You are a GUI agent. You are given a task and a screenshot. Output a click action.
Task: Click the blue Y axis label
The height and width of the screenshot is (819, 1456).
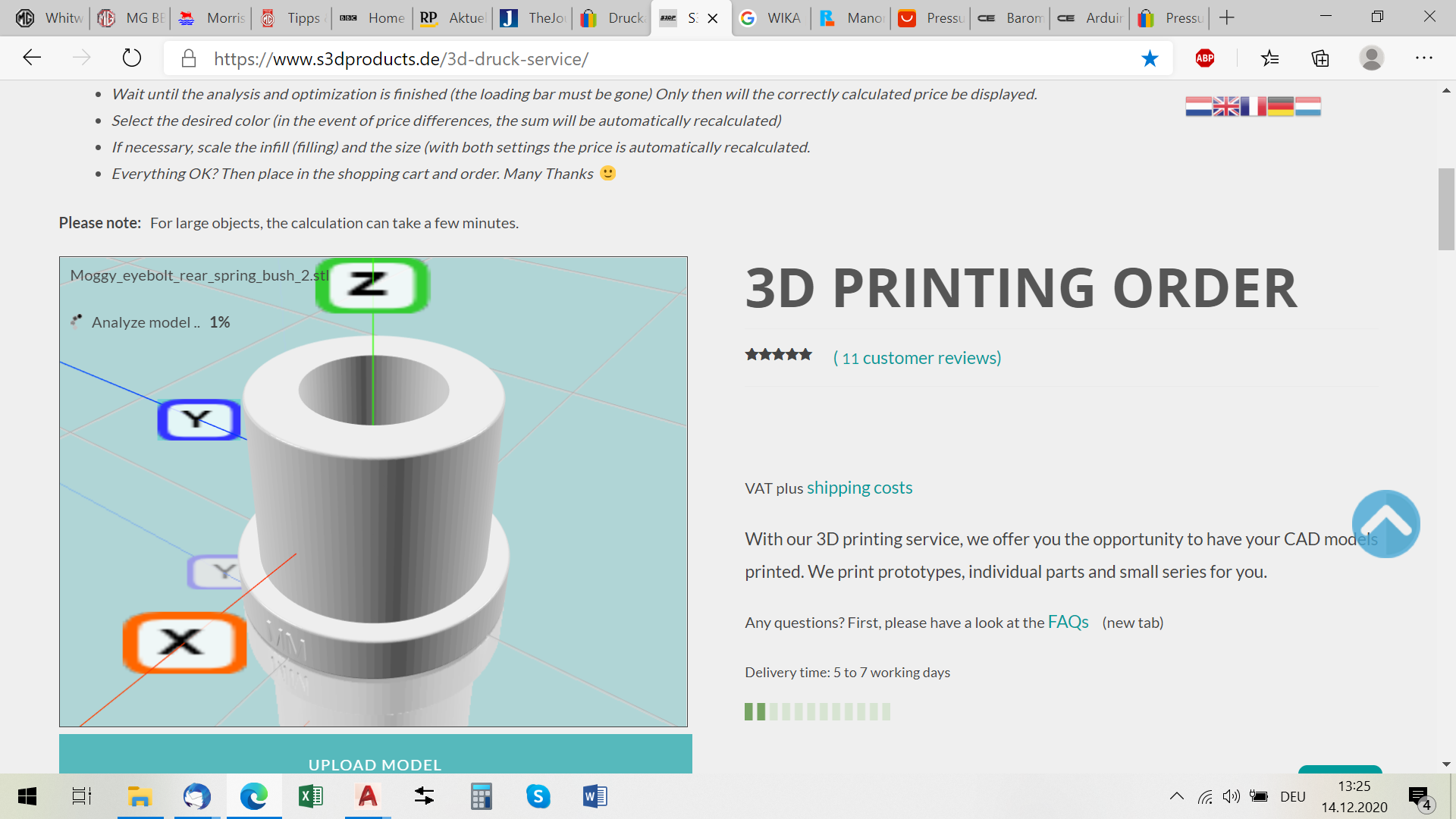tap(199, 419)
